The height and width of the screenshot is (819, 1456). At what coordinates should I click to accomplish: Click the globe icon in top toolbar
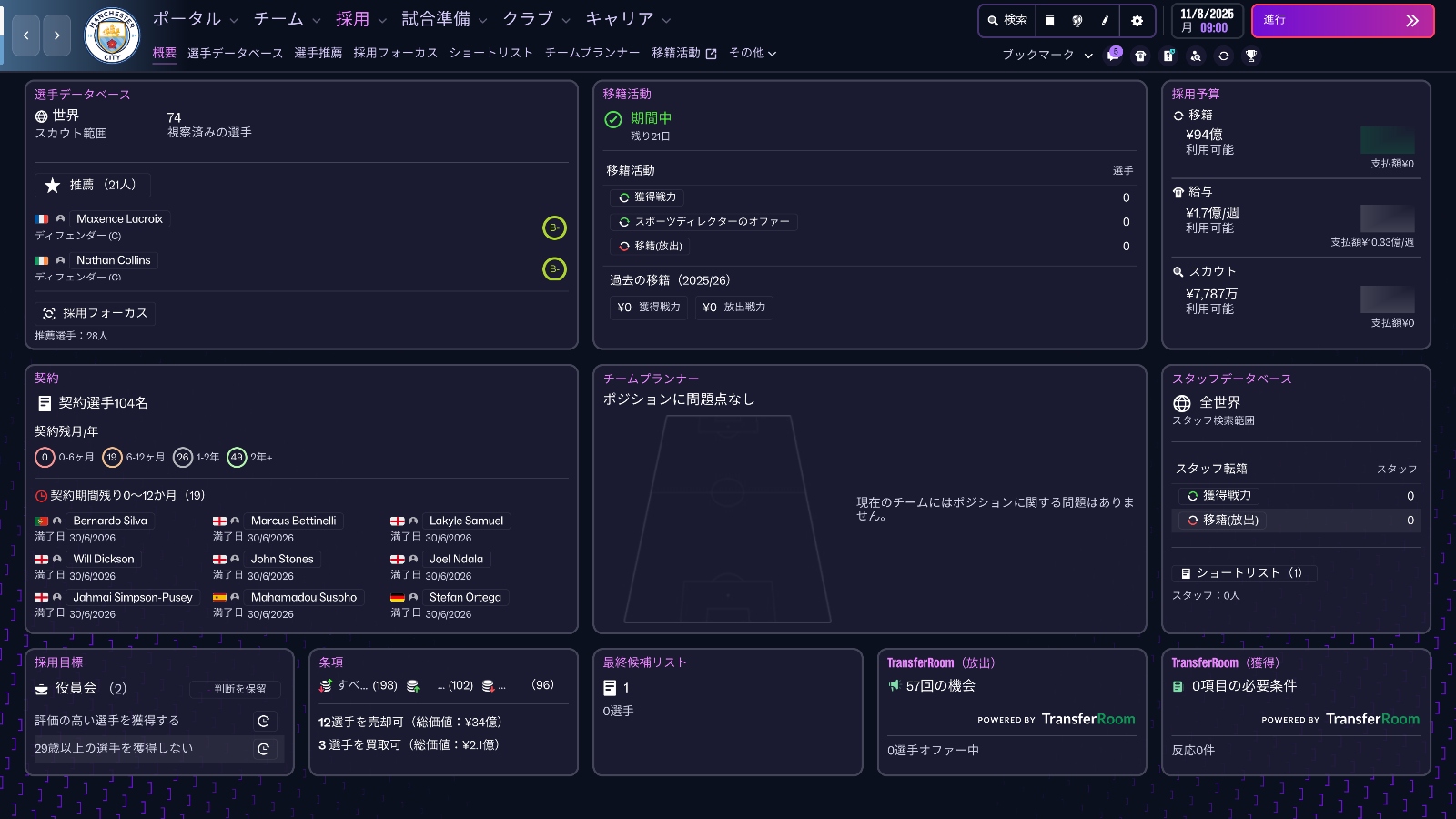[1077, 20]
